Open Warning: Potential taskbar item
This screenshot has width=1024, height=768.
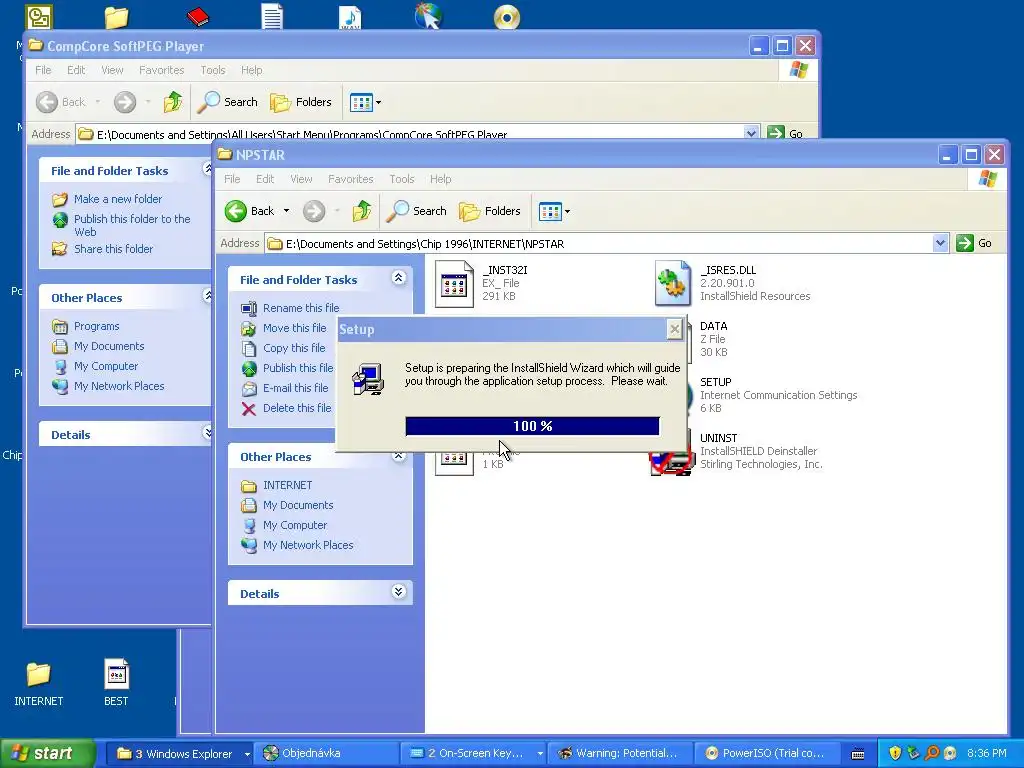point(620,754)
